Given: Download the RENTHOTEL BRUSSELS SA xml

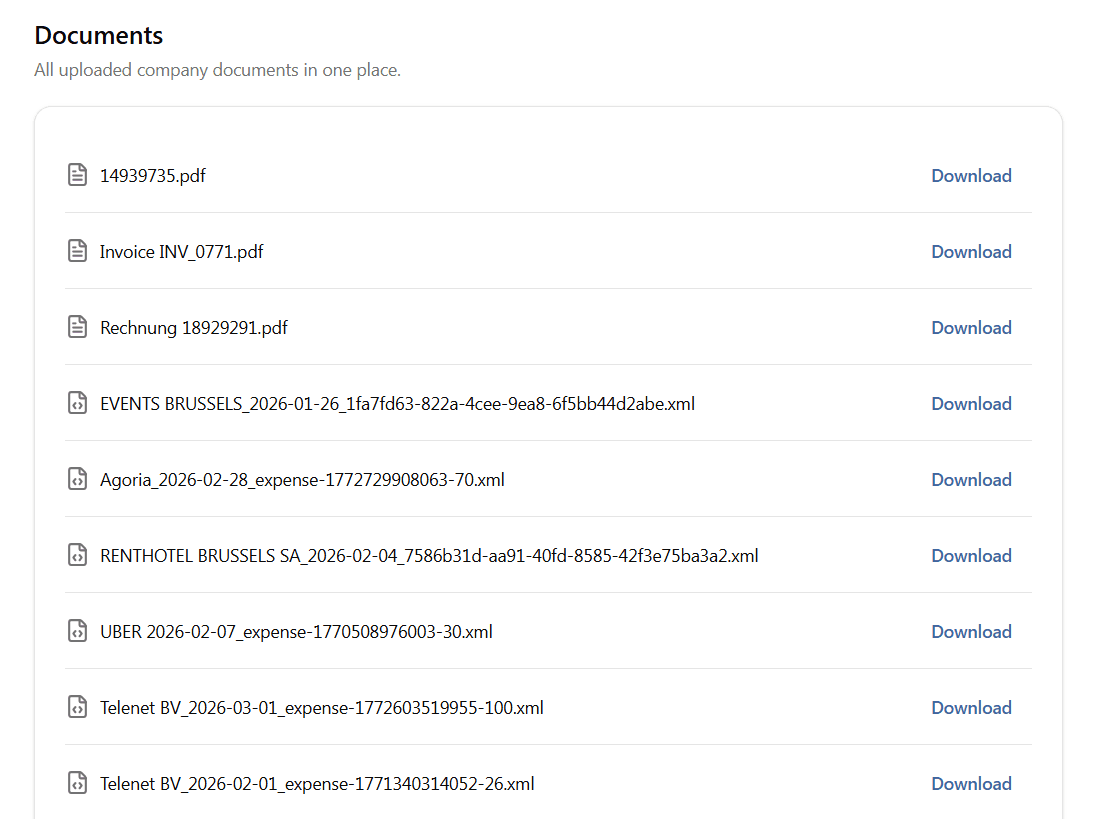Looking at the screenshot, I should click(x=971, y=555).
